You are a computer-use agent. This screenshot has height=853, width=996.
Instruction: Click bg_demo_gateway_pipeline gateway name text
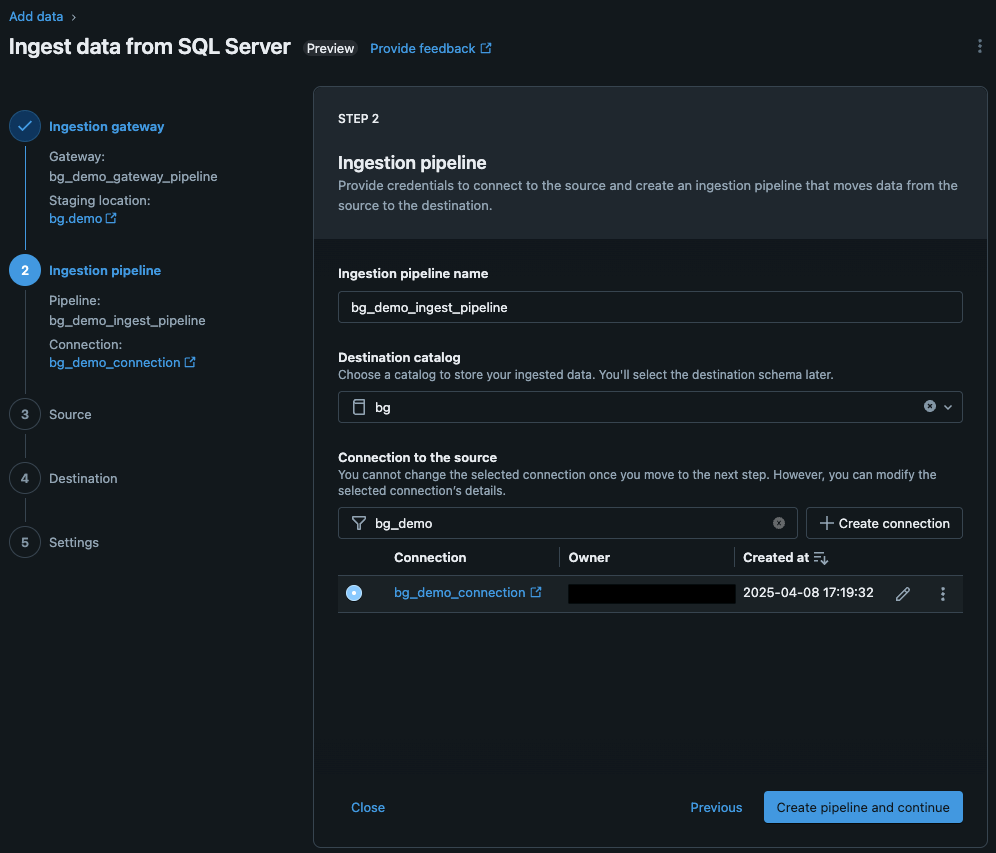[133, 177]
